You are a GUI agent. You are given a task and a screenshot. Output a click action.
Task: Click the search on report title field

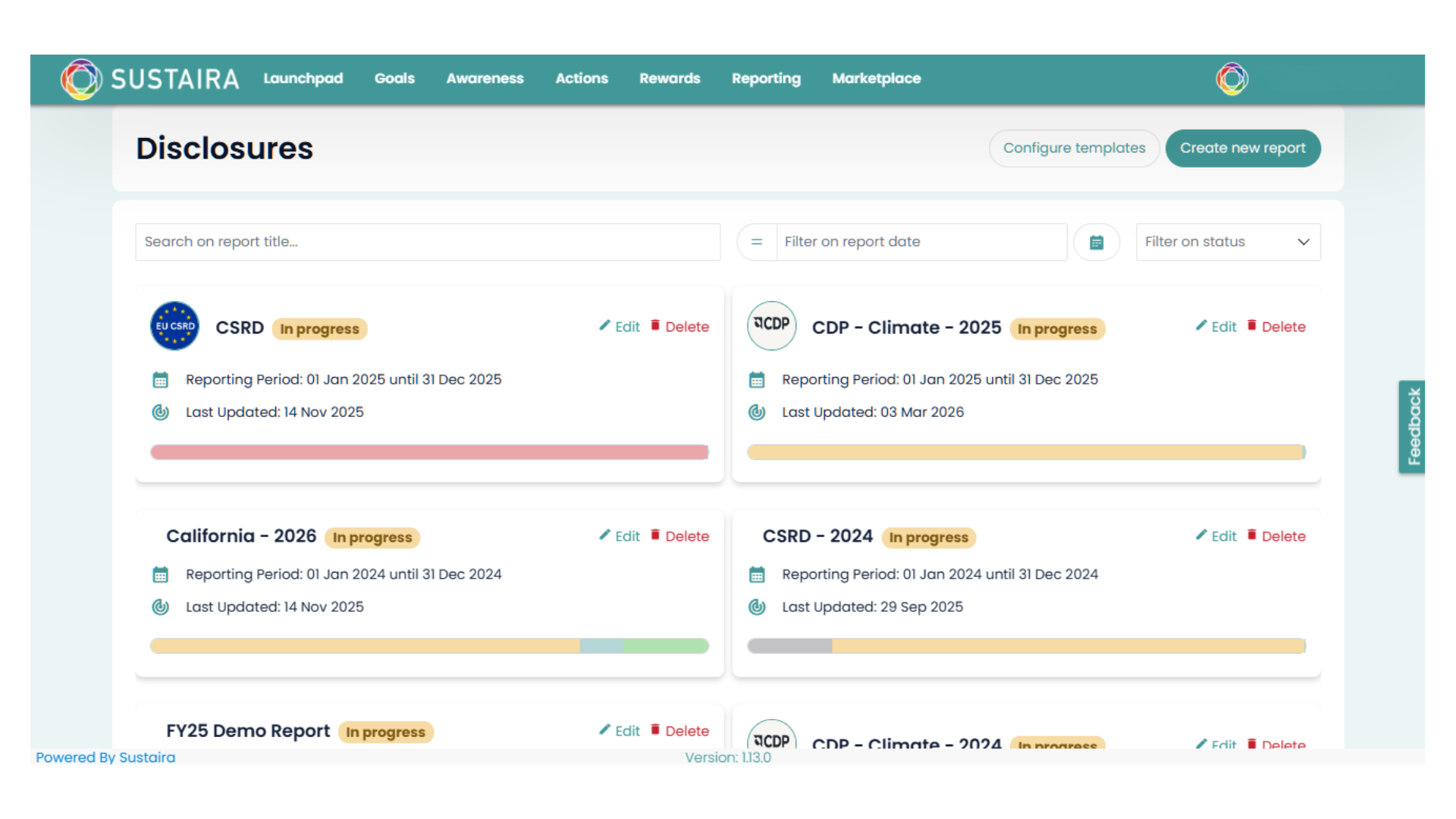click(428, 242)
